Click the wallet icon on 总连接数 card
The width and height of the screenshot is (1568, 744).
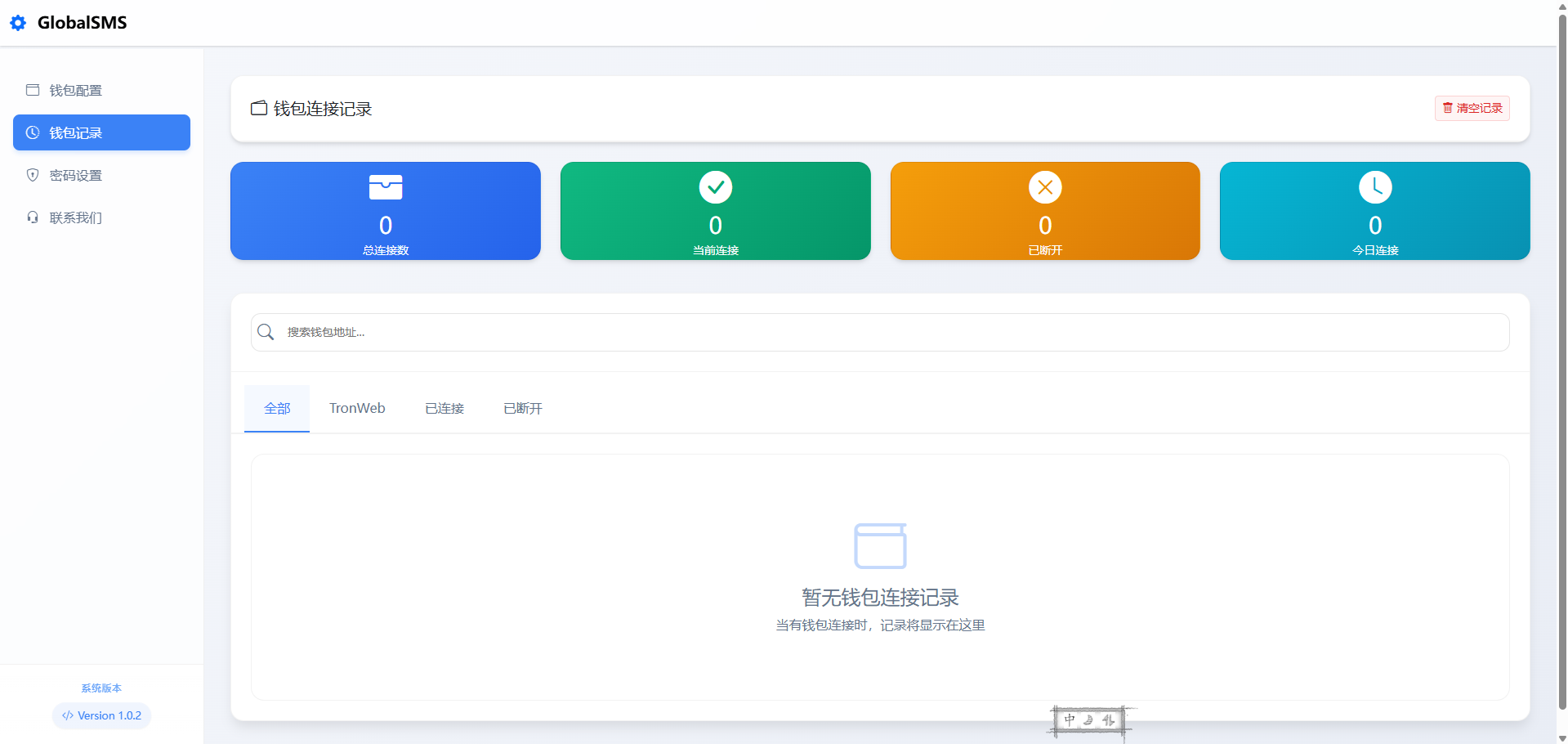[x=386, y=187]
